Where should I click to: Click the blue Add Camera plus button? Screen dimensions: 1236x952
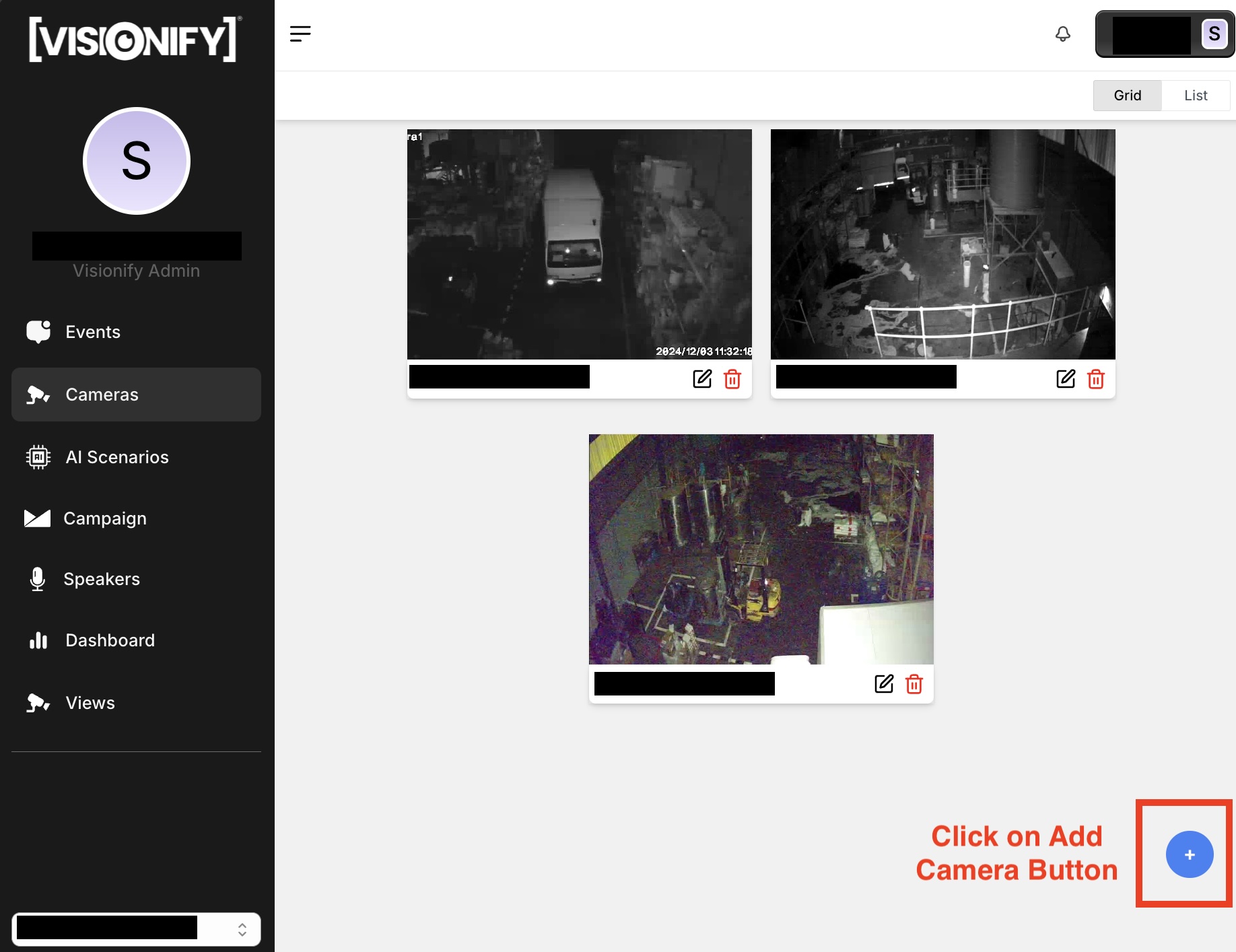point(1190,854)
